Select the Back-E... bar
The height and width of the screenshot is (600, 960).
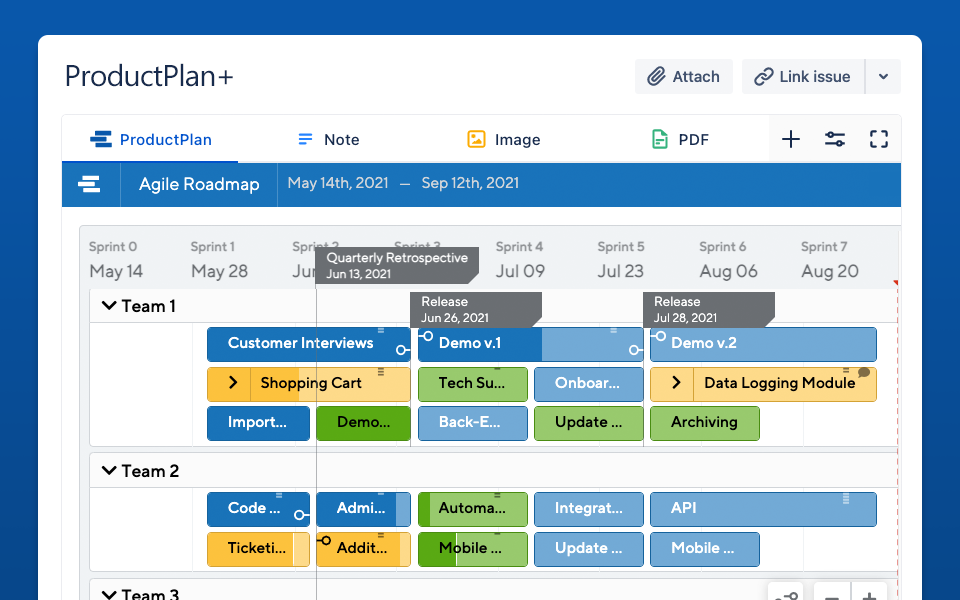(x=473, y=424)
